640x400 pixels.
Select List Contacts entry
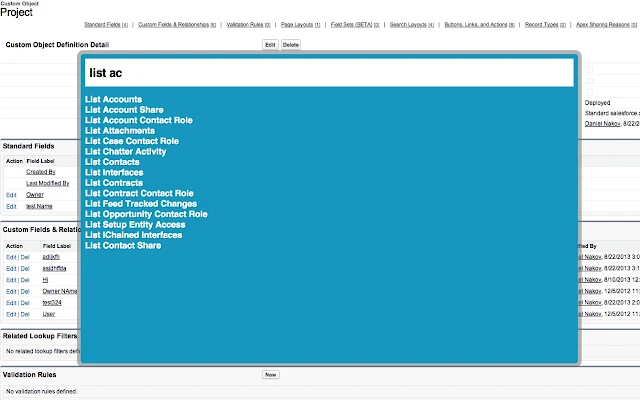[112, 162]
